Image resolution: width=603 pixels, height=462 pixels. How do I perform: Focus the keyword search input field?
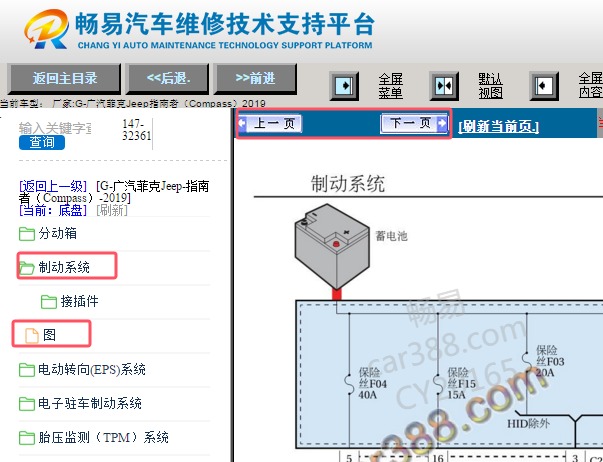point(55,128)
